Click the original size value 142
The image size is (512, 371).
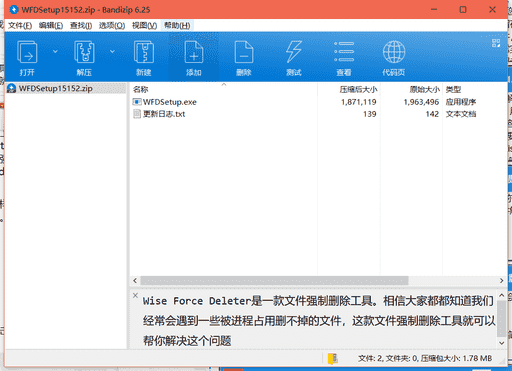point(432,114)
